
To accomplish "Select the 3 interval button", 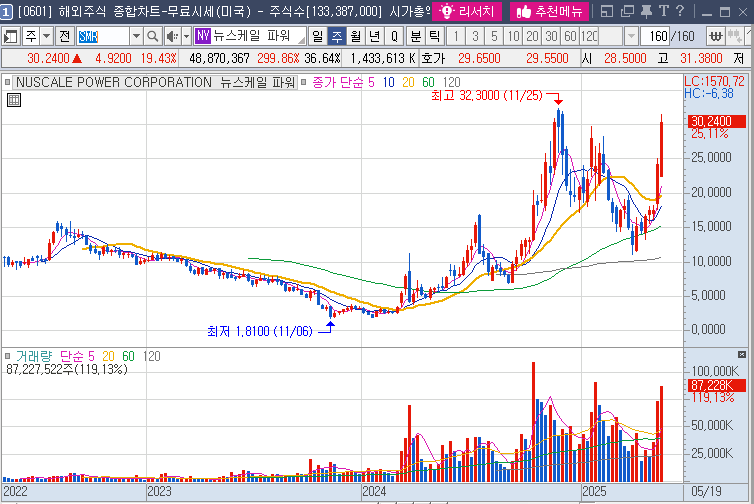I will click(x=475, y=36).
